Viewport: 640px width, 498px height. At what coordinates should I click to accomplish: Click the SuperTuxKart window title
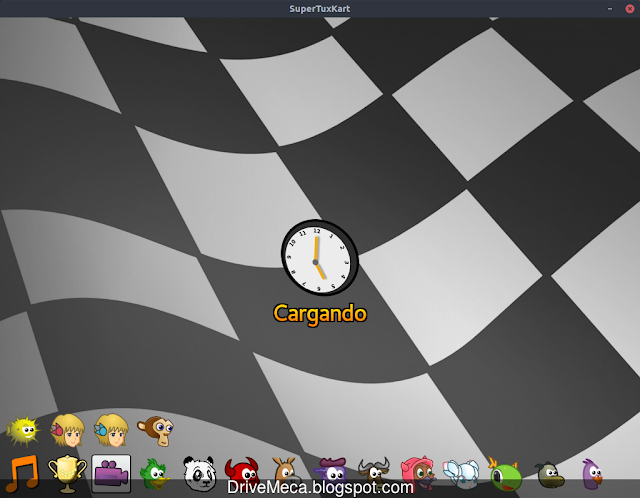[x=320, y=9]
